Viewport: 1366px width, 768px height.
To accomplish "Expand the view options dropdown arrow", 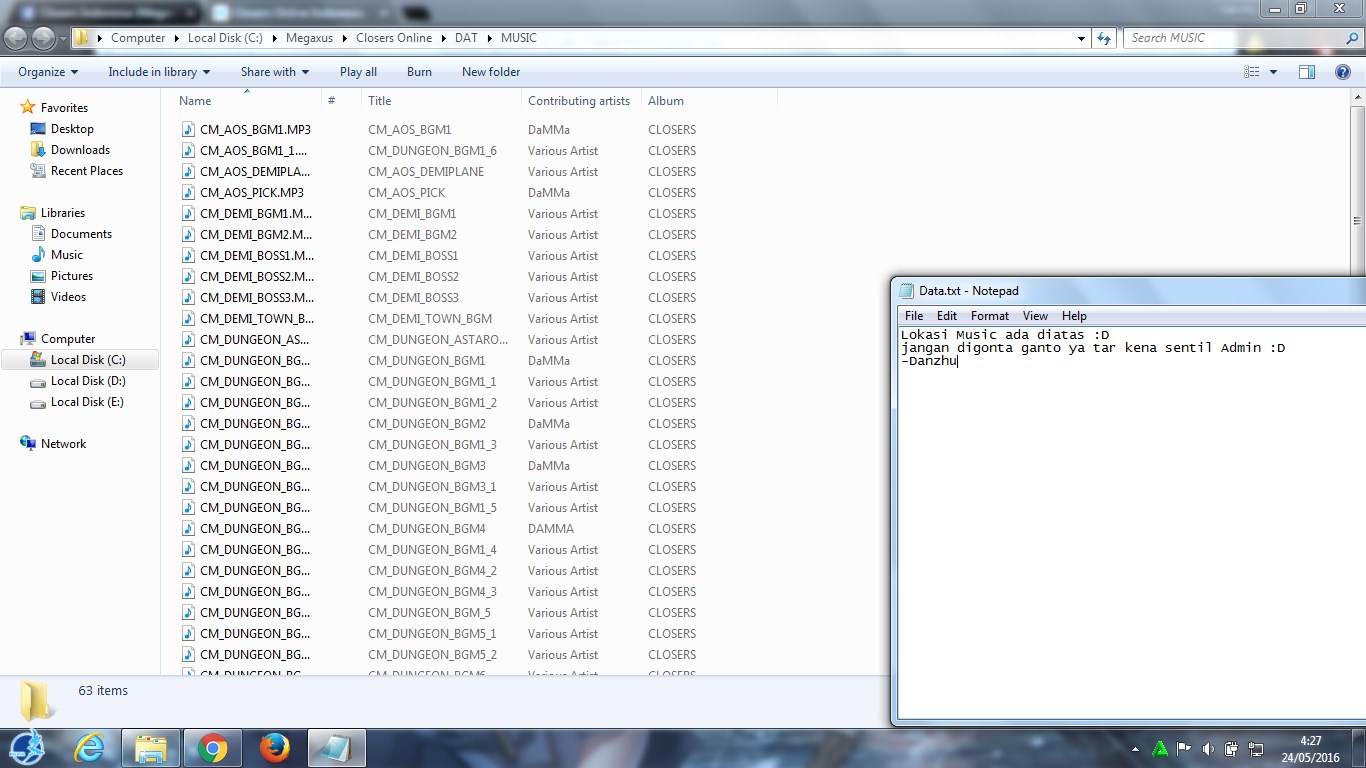I will coord(1273,72).
